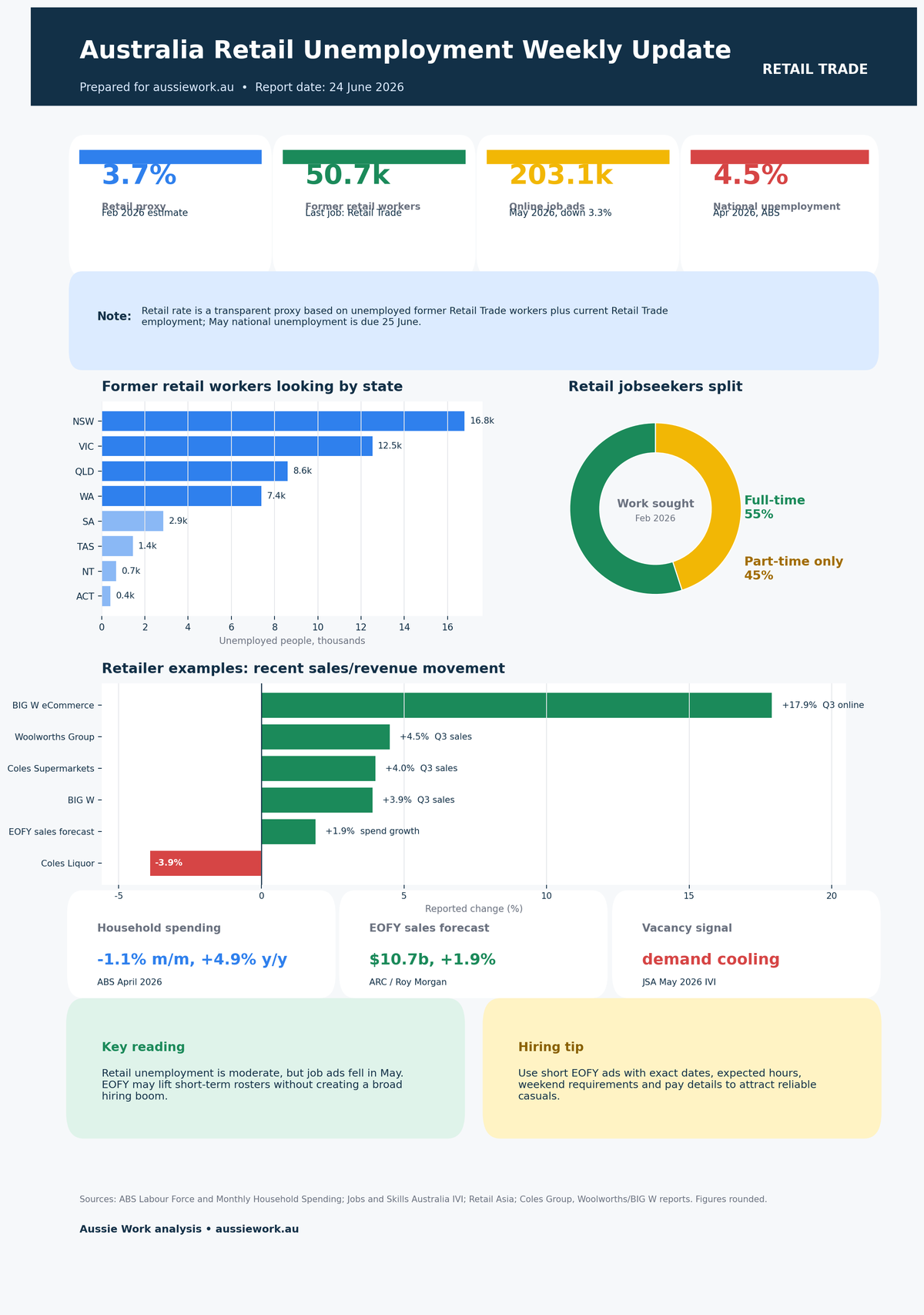Click the 'Reported change (%)' axis label
This screenshot has height=1315, width=924.
coord(474,909)
